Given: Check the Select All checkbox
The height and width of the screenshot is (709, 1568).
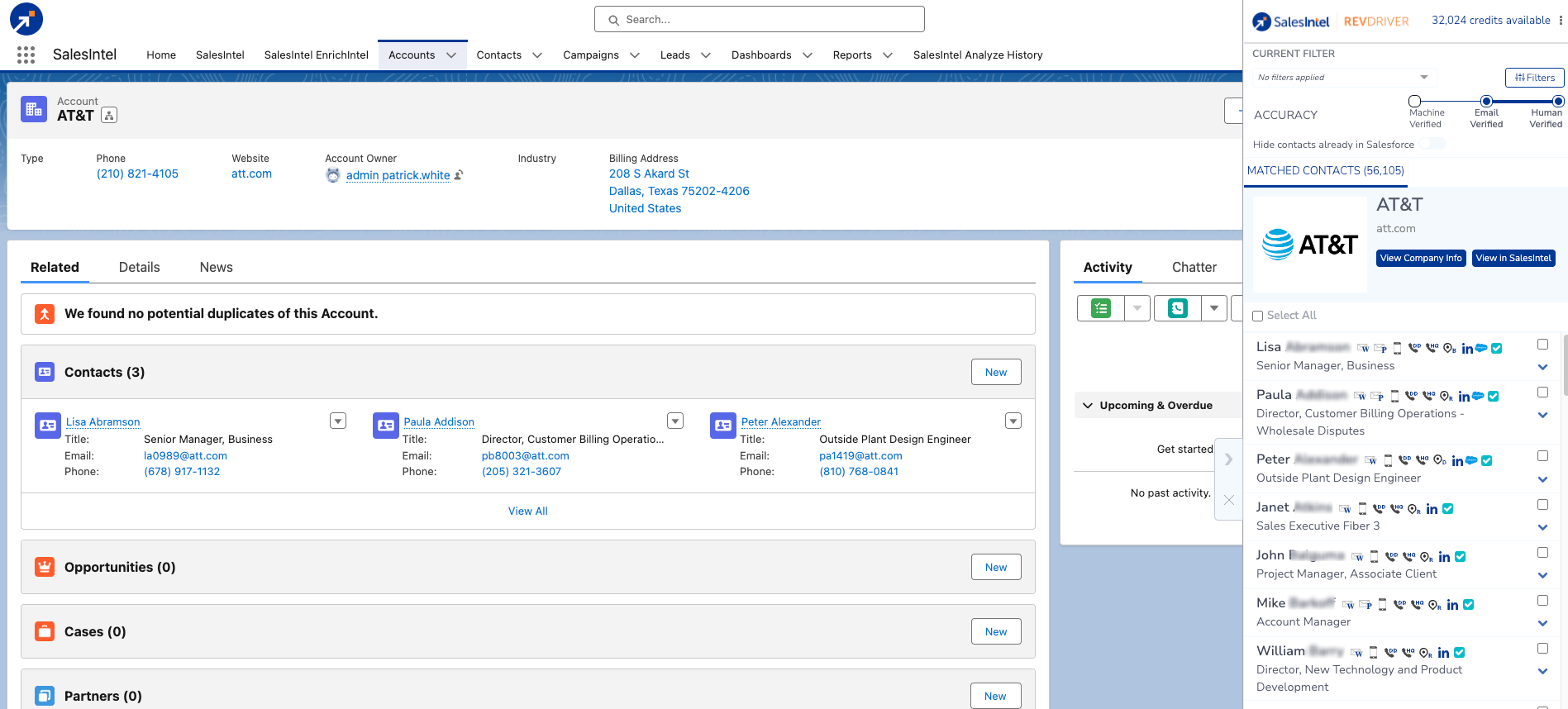Looking at the screenshot, I should (1257, 316).
